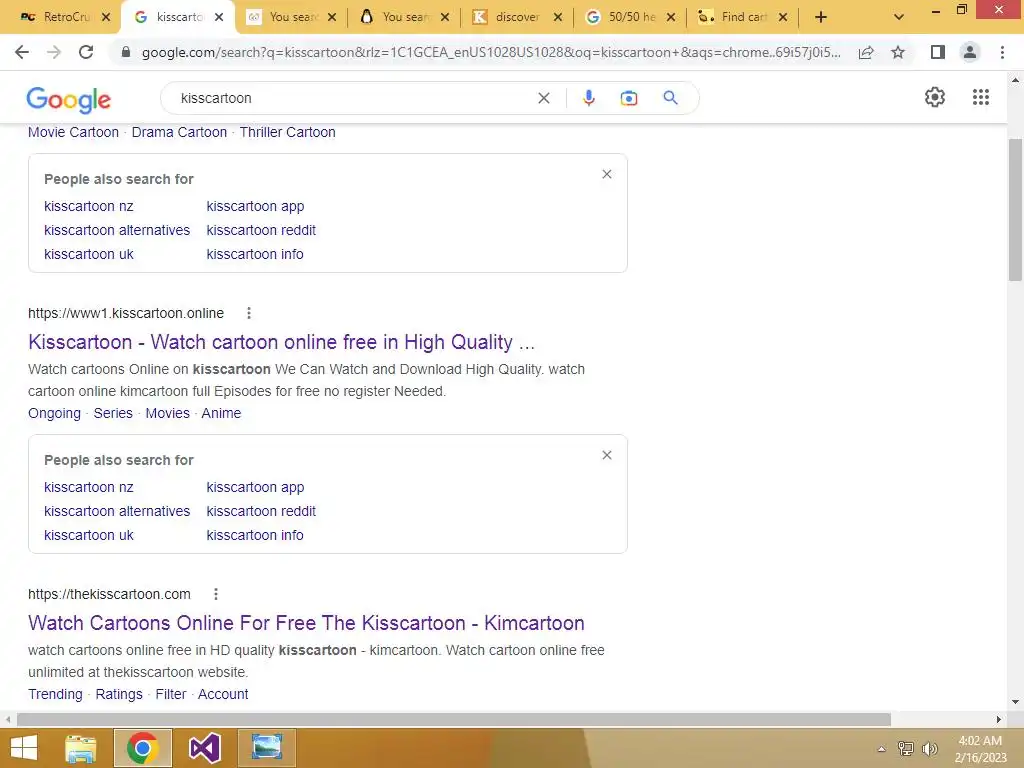The width and height of the screenshot is (1024, 768).
Task: Open the tab search dropdown chevron
Action: (x=899, y=17)
